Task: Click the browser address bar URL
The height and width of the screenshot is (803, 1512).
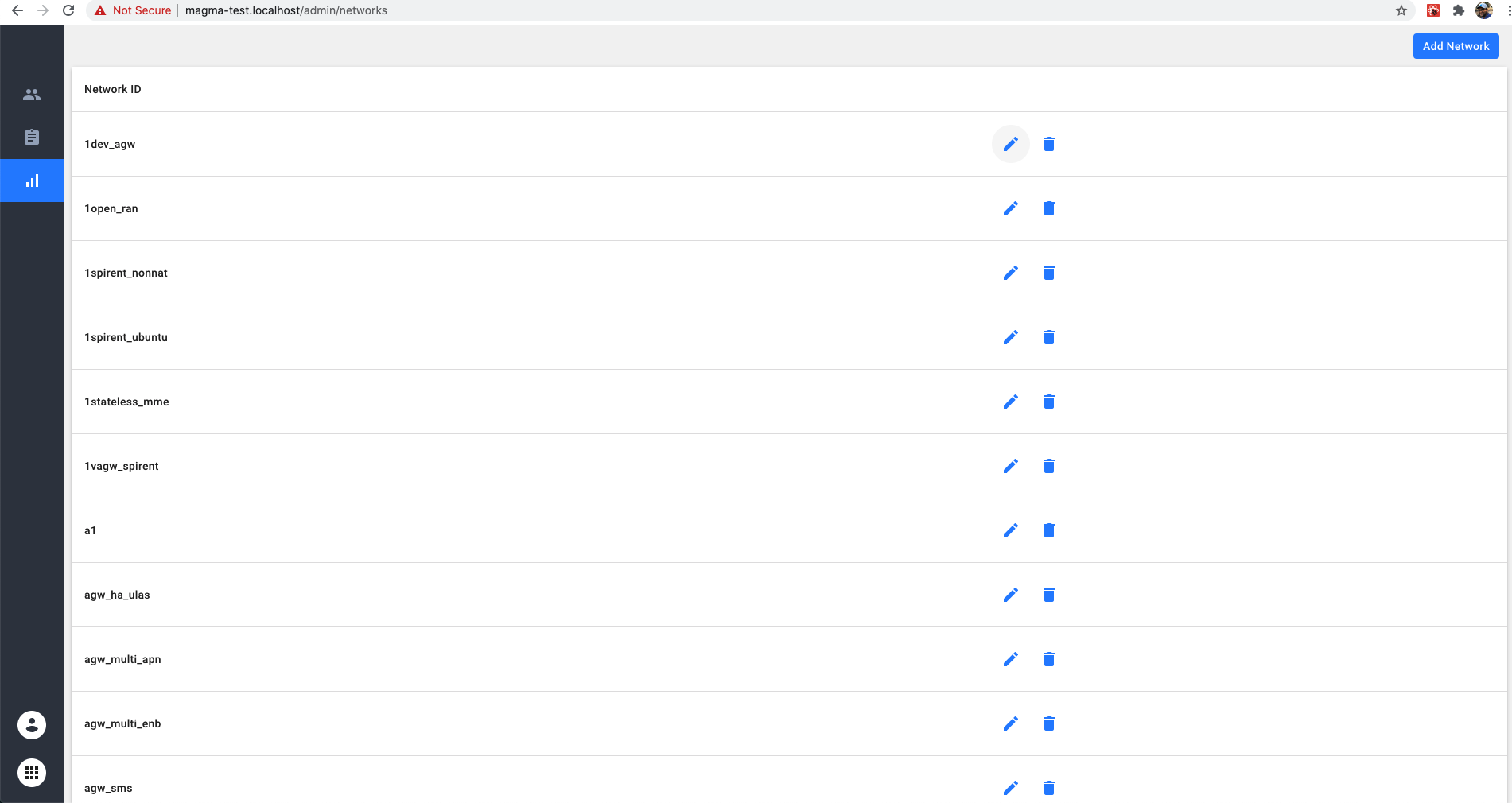Action: pos(286,10)
